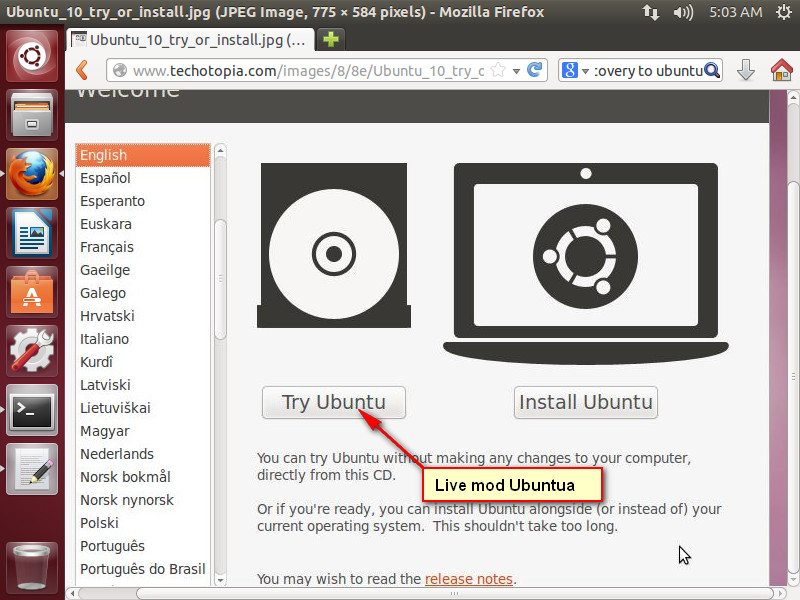Open the network indicator in top panel
800x600 pixels.
click(x=650, y=12)
